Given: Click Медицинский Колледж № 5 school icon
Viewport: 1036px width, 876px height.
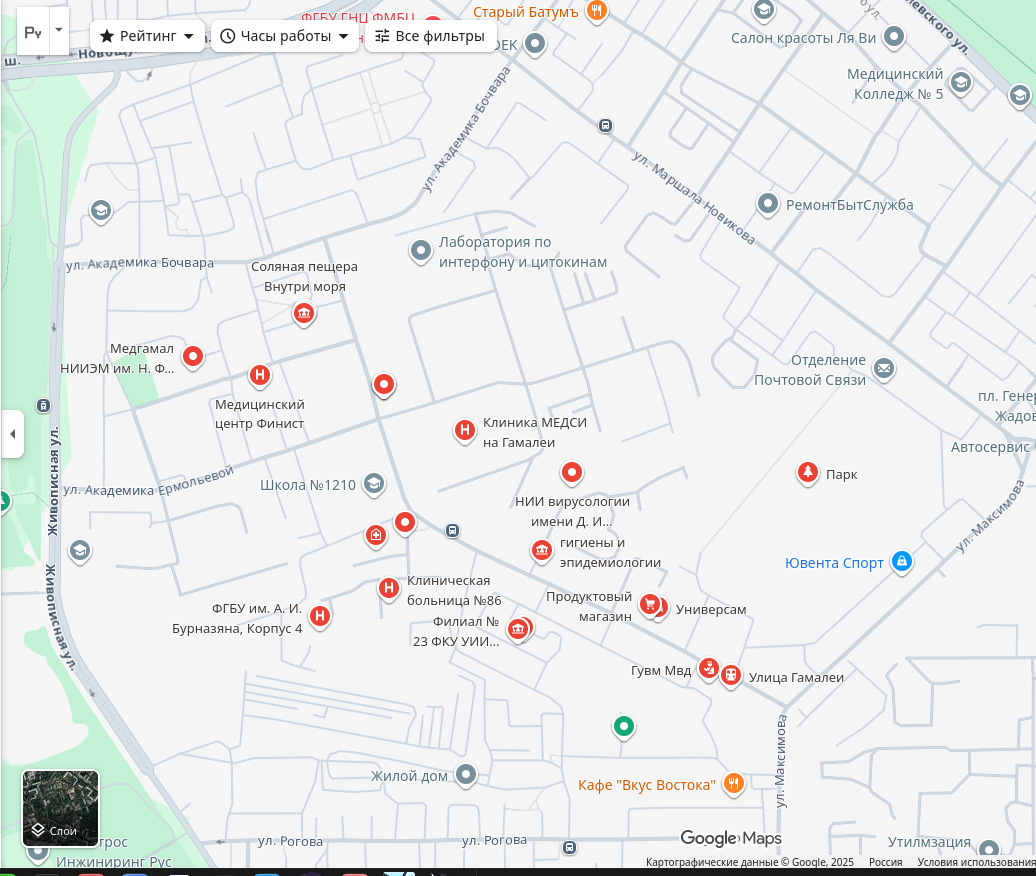Looking at the screenshot, I should 961,83.
